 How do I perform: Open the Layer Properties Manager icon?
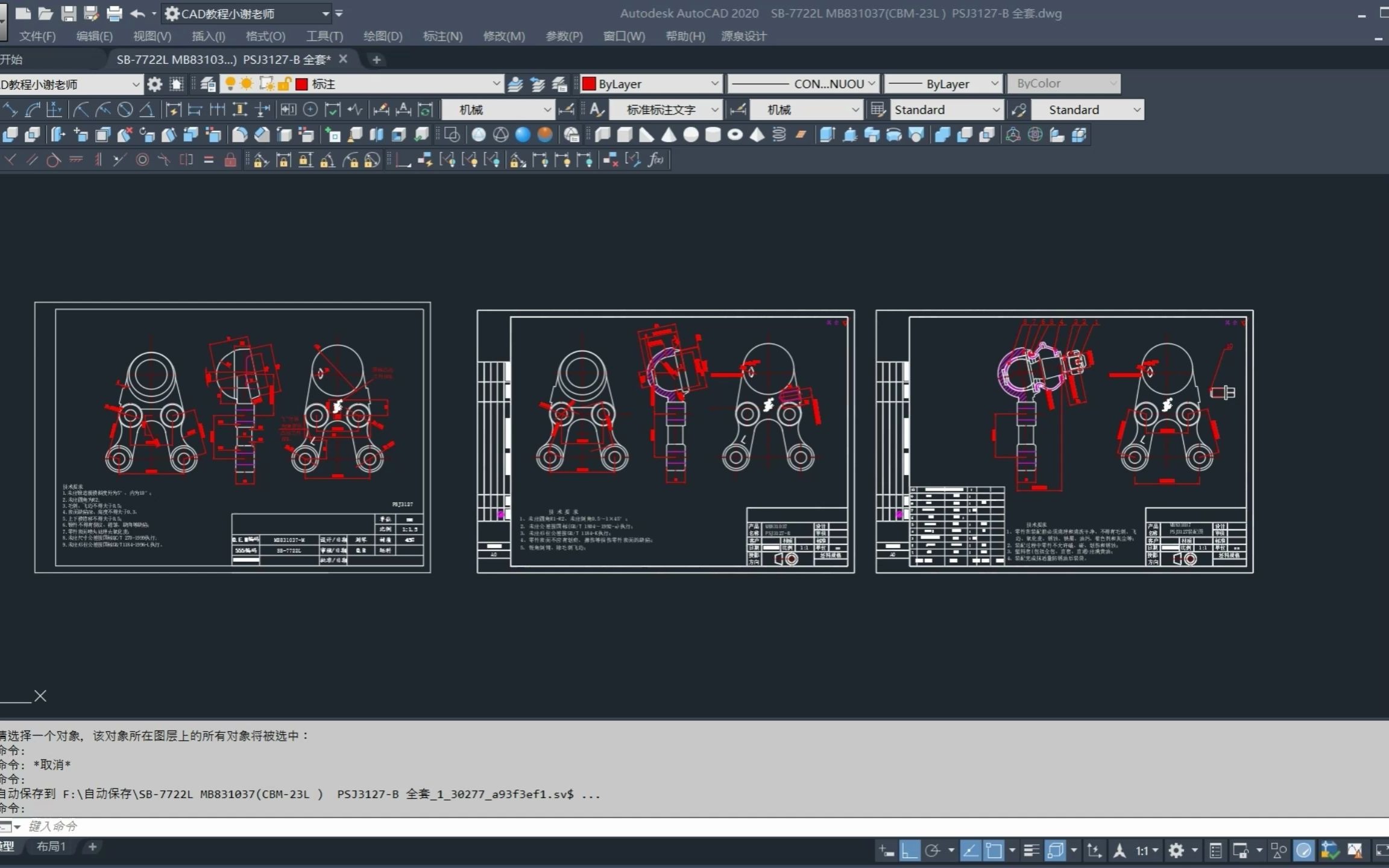pyautogui.click(x=208, y=84)
